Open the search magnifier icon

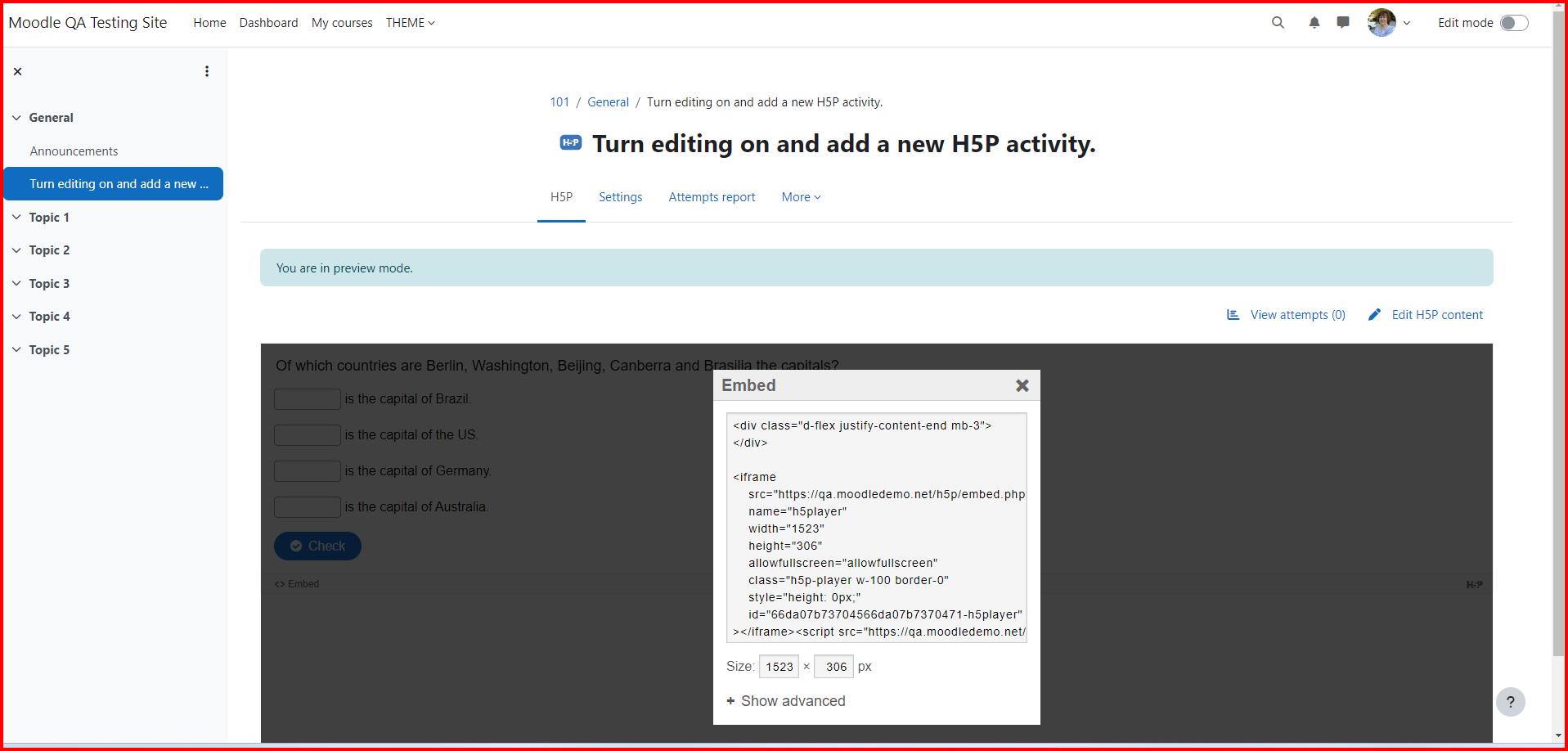point(1278,23)
